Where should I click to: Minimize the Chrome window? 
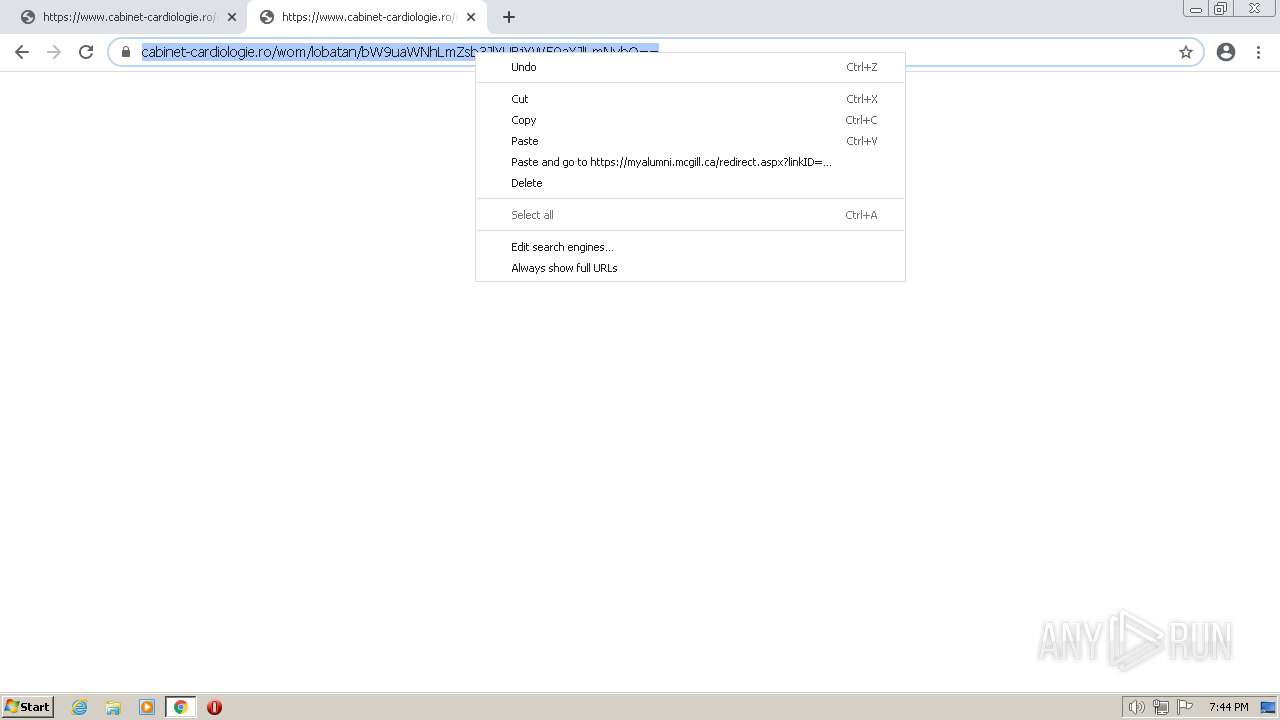click(x=1196, y=8)
